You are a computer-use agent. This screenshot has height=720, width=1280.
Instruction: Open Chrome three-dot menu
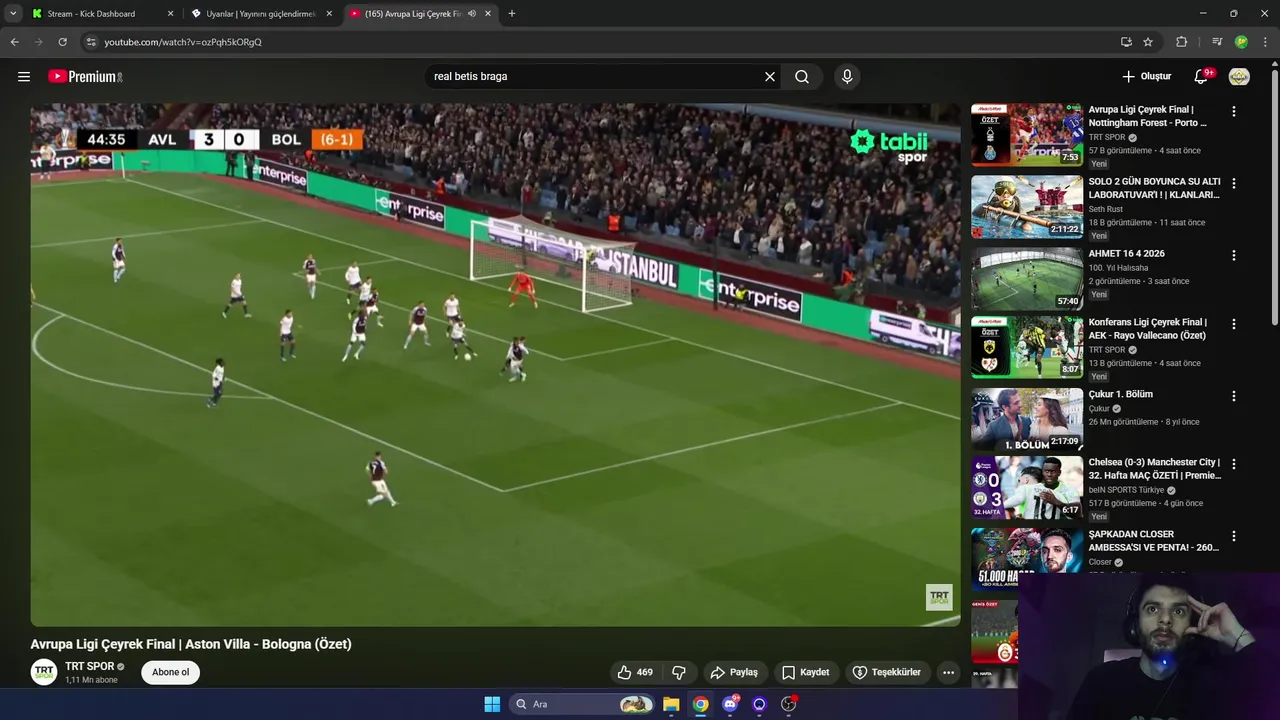coord(1266,42)
